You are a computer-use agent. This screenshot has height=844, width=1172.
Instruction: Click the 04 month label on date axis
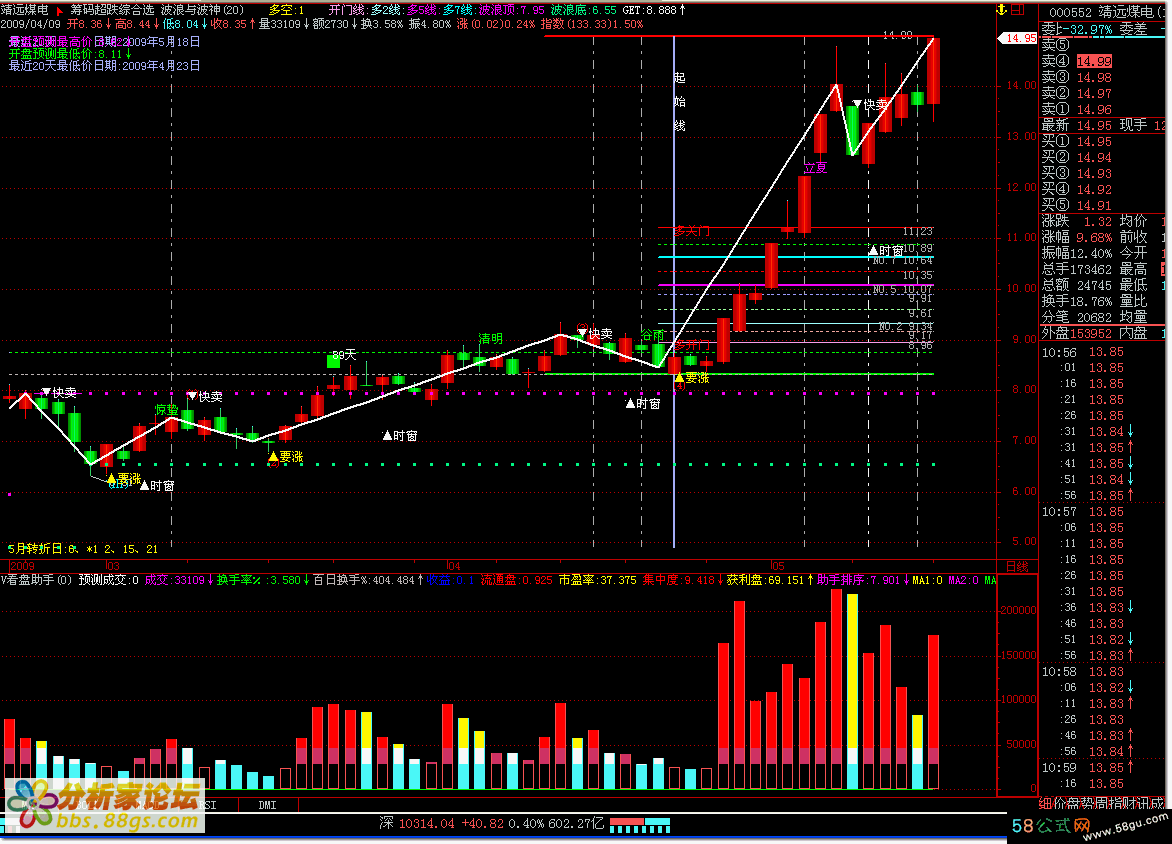pos(454,566)
